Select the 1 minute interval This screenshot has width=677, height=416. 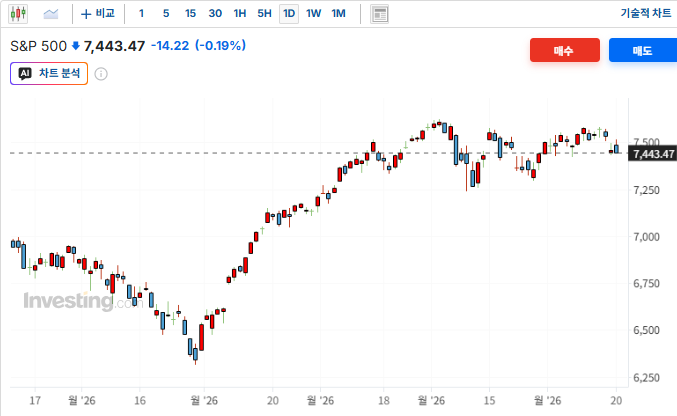[x=141, y=14]
